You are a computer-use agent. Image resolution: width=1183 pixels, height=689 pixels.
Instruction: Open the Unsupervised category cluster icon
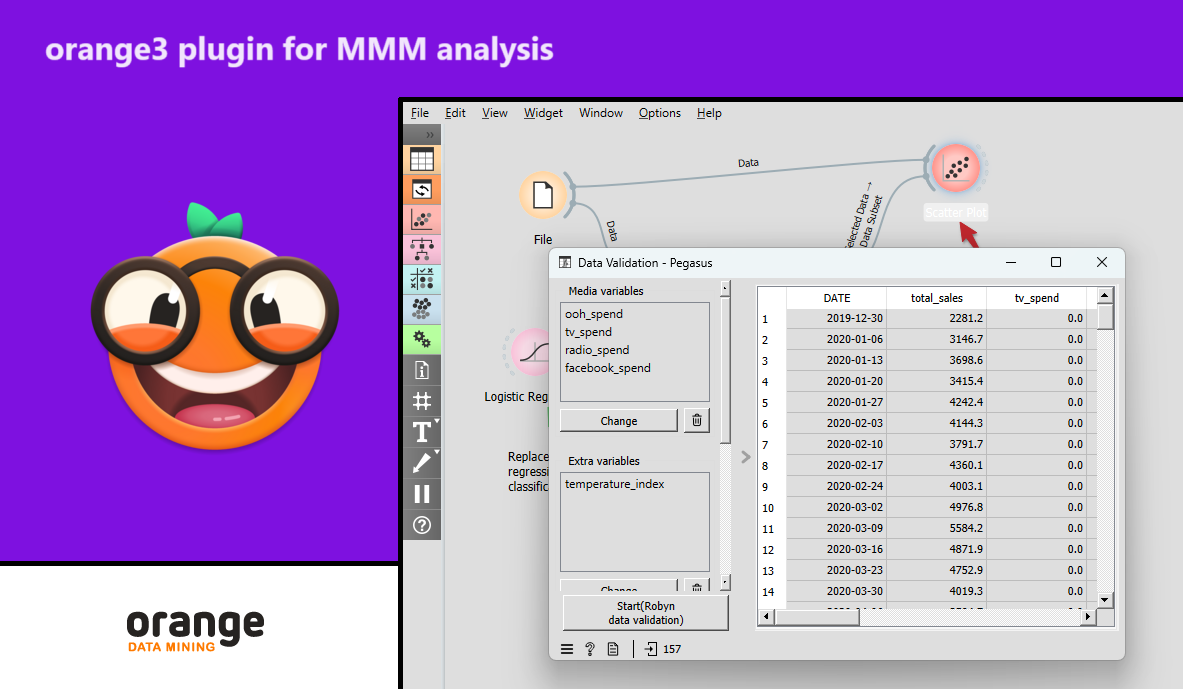click(x=422, y=309)
